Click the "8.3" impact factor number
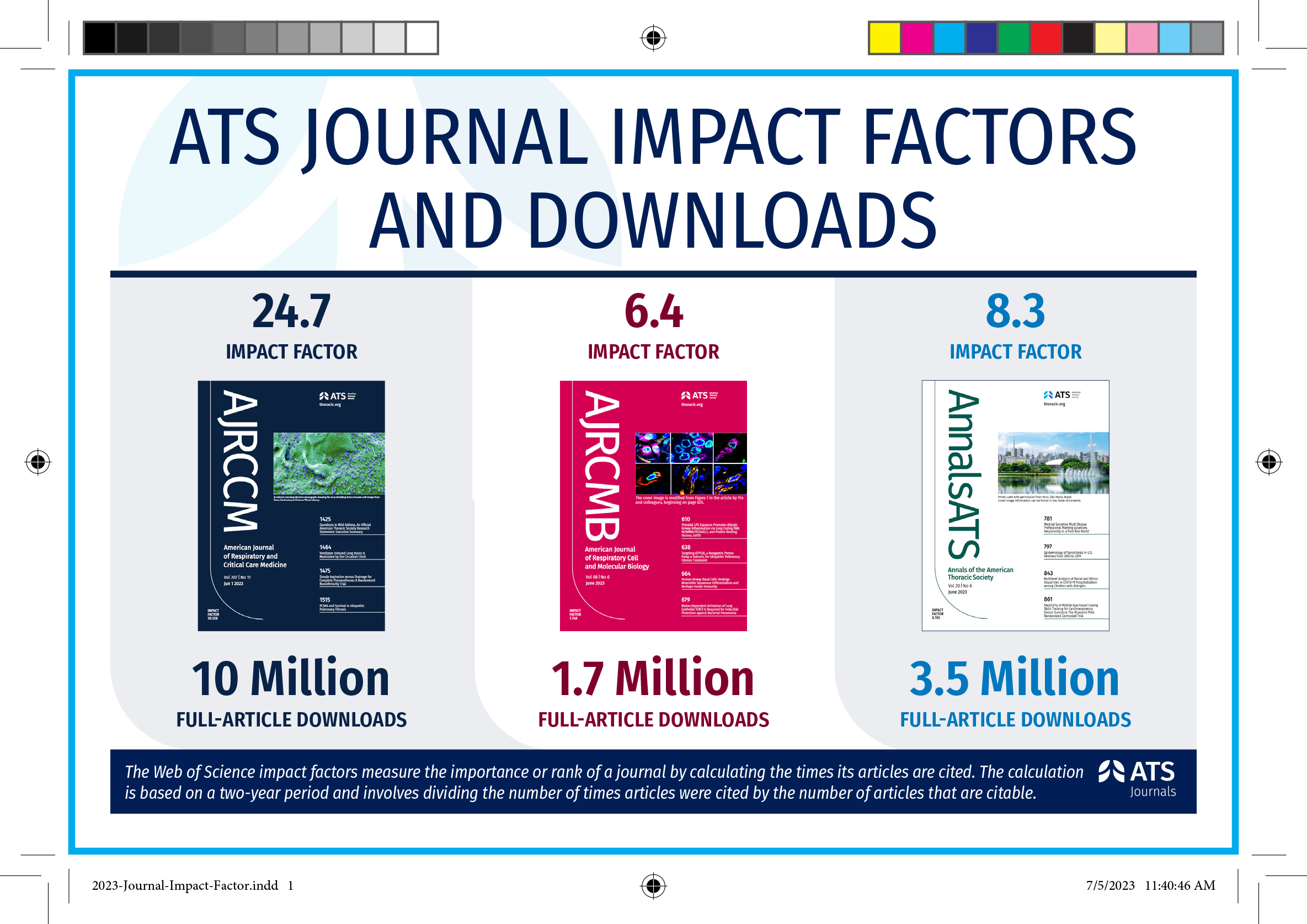The image size is (1307, 924). [1016, 311]
